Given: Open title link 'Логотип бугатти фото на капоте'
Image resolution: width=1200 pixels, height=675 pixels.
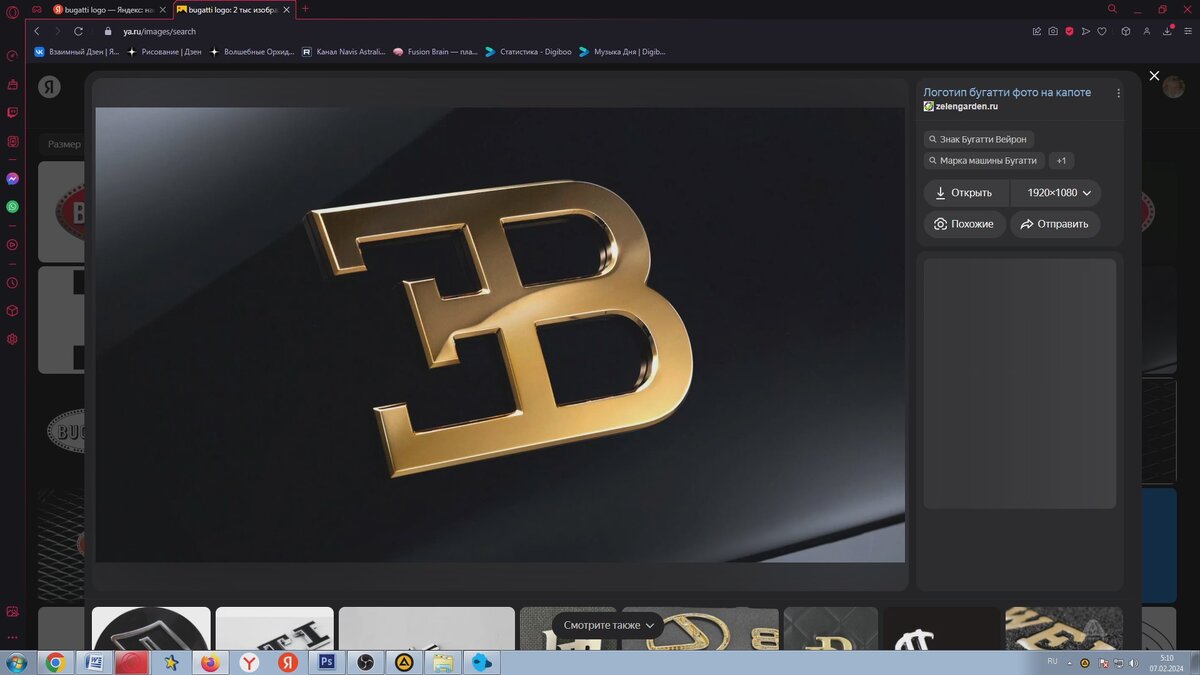Looking at the screenshot, I should [x=1007, y=92].
